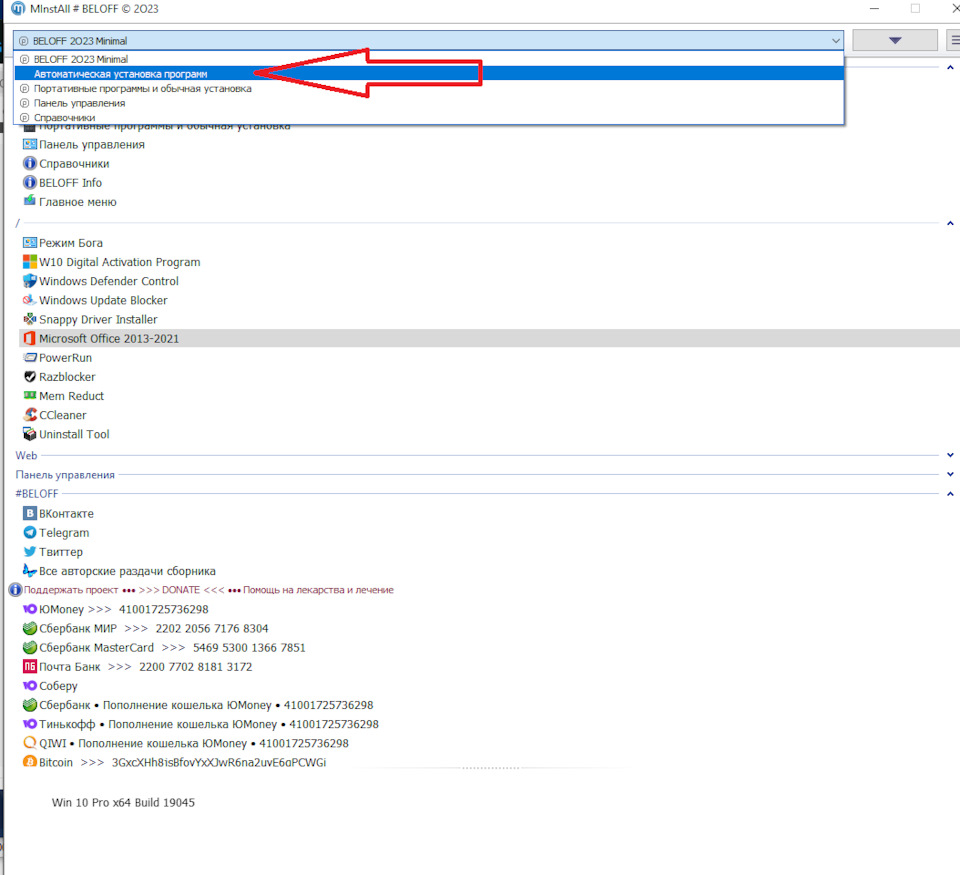The width and height of the screenshot is (960, 875).
Task: Click the Сбербанк MasterCard 5469 5300 1366 7851 row
Action: coord(171,647)
